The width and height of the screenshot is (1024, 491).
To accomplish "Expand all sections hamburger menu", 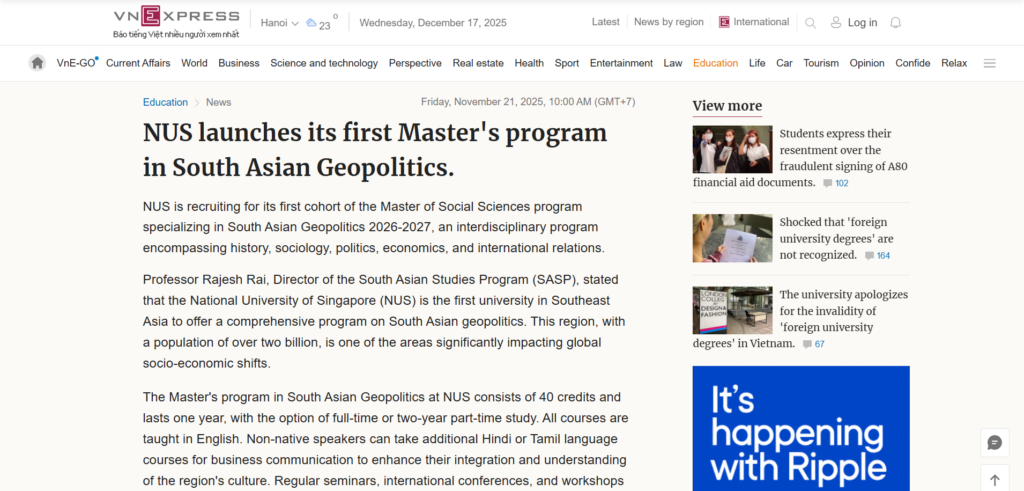I will (989, 63).
